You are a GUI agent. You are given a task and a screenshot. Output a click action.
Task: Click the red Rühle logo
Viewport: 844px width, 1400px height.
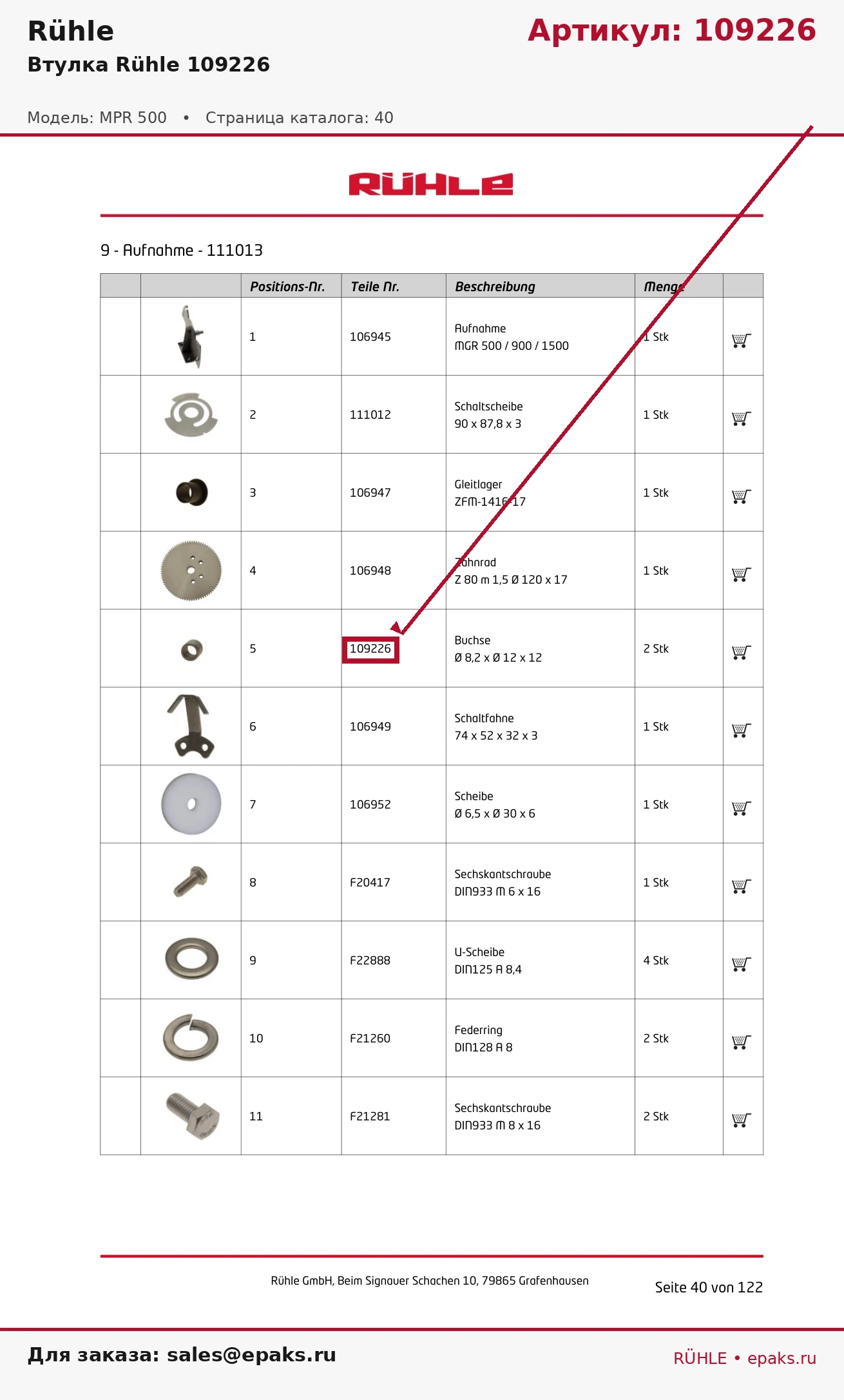pyautogui.click(x=431, y=184)
